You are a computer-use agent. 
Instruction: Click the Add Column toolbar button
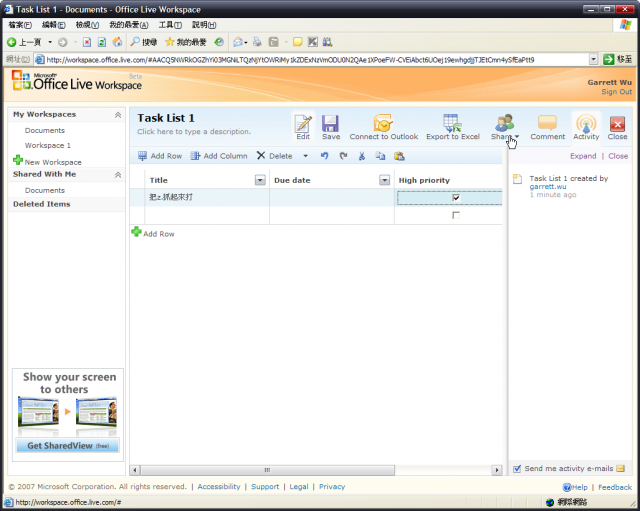coord(219,156)
